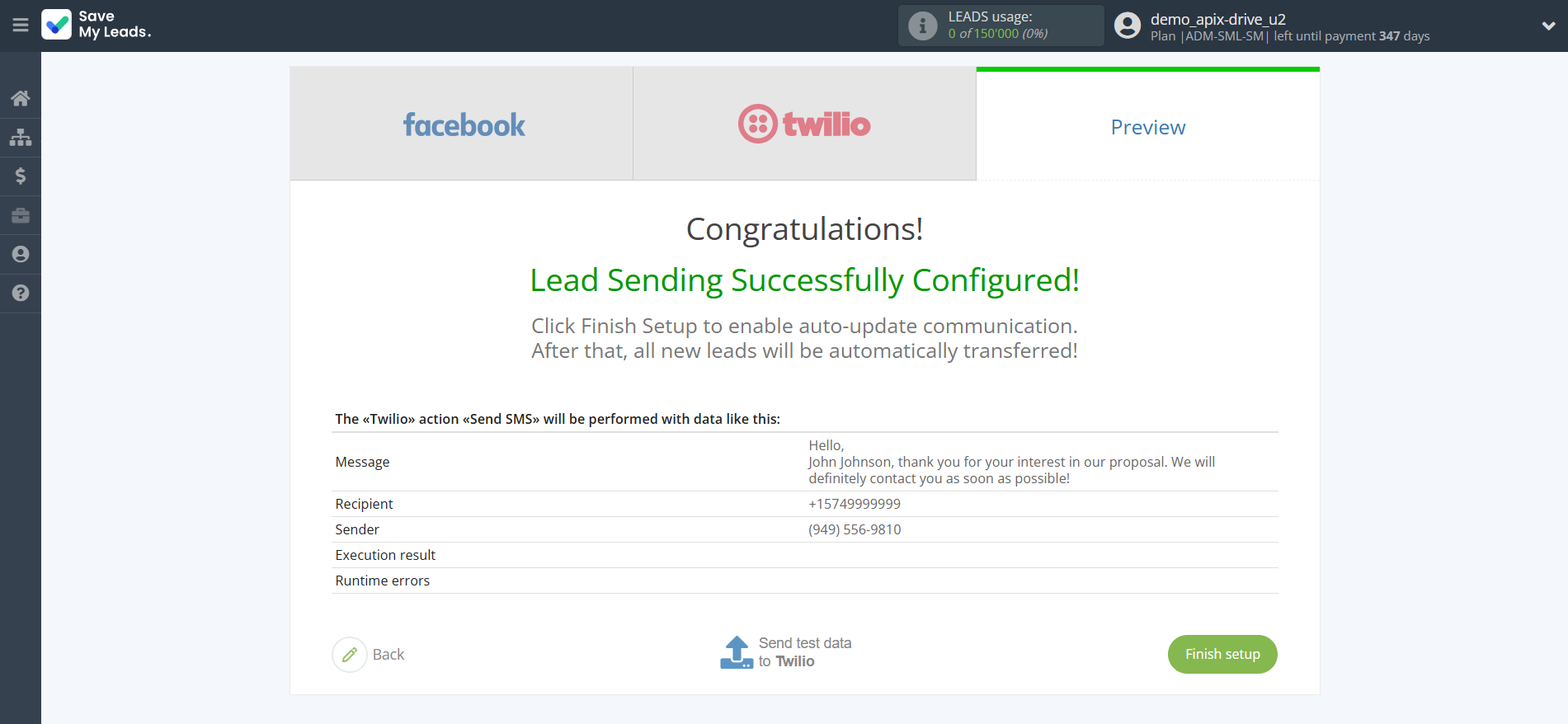Open billing dollar sign icon
The image size is (1568, 724).
coord(21,176)
